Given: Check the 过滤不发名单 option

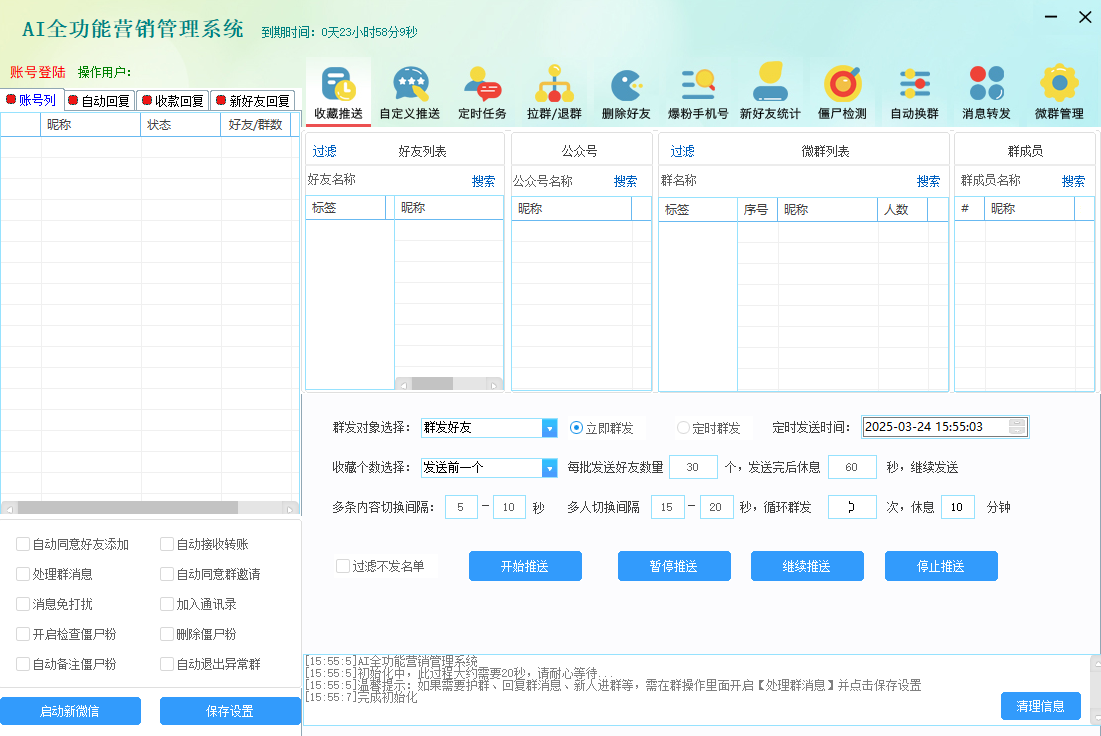Looking at the screenshot, I should pyautogui.click(x=341, y=565).
